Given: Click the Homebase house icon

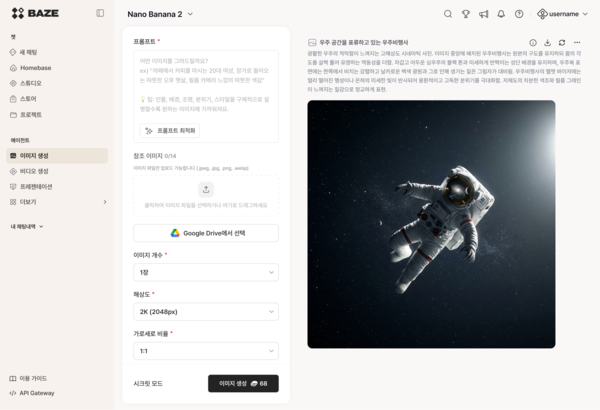Looking at the screenshot, I should pyautogui.click(x=13, y=68).
